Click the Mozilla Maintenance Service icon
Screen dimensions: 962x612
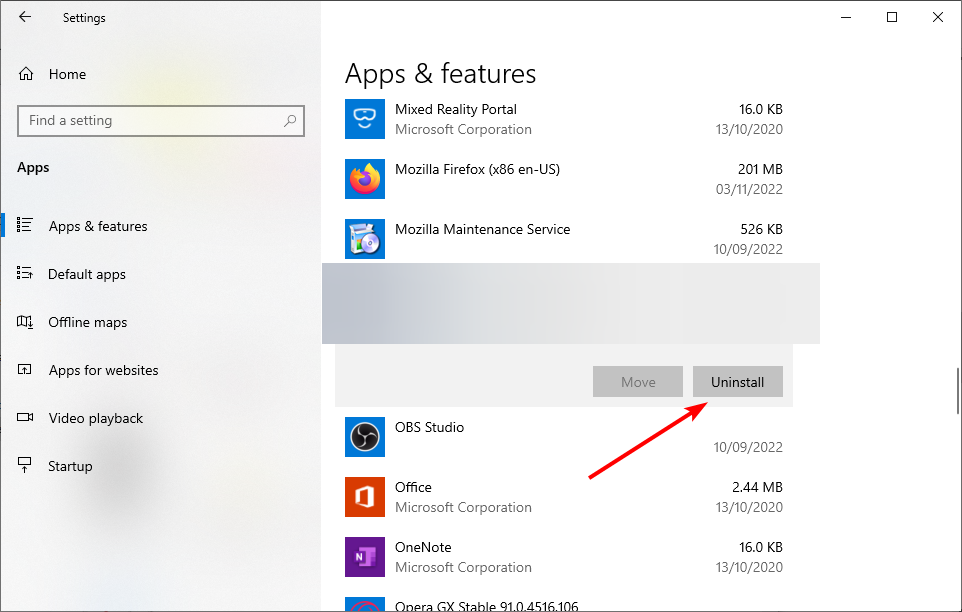point(364,239)
